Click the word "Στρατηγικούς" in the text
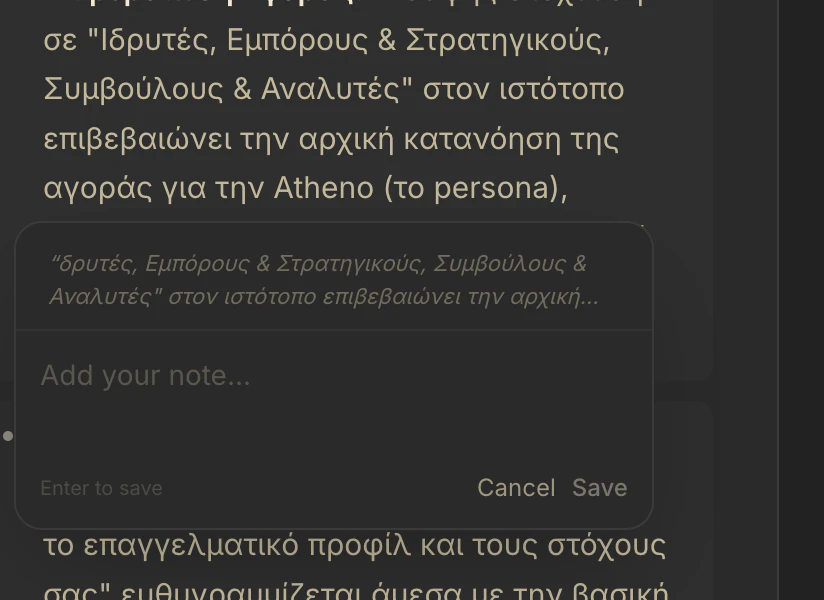The height and width of the screenshot is (600, 824). pyautogui.click(x=507, y=40)
